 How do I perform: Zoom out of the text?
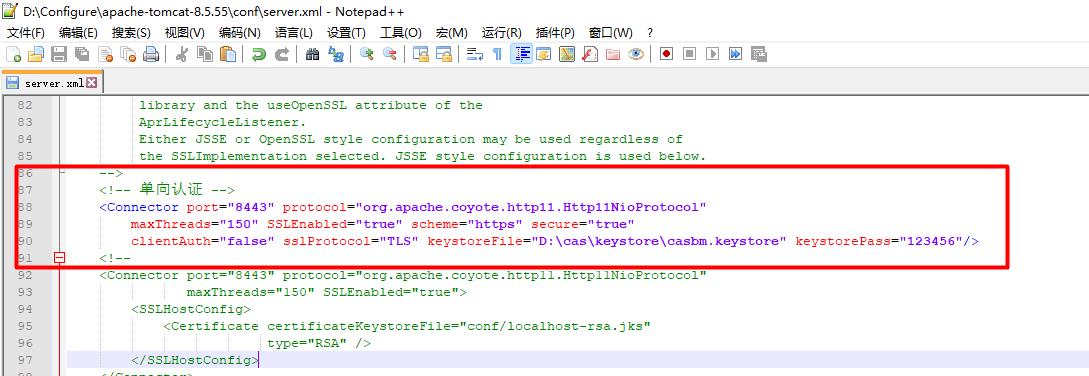click(390, 54)
